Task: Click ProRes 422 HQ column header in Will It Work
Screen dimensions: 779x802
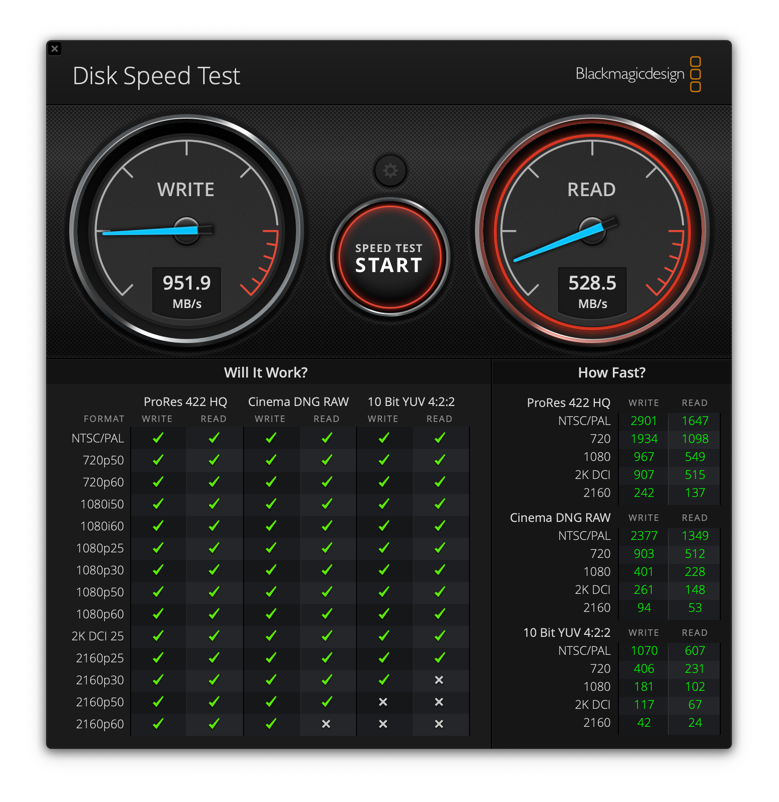Action: point(185,402)
